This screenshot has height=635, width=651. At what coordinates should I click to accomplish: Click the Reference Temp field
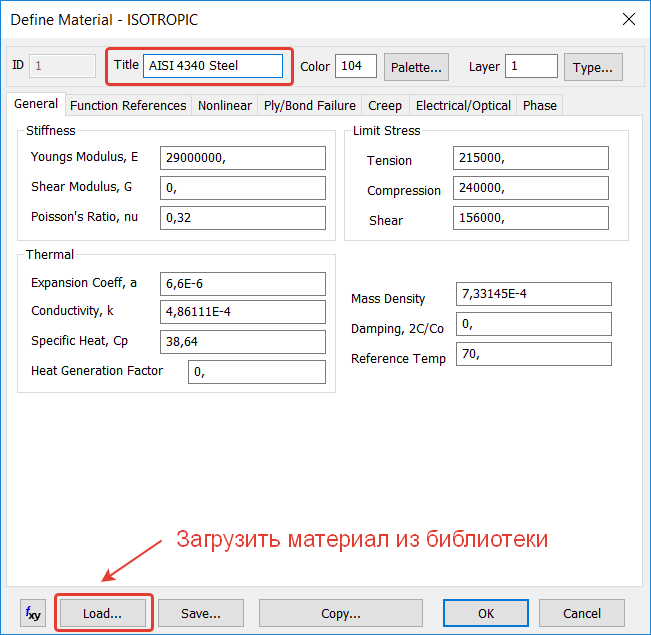534,354
